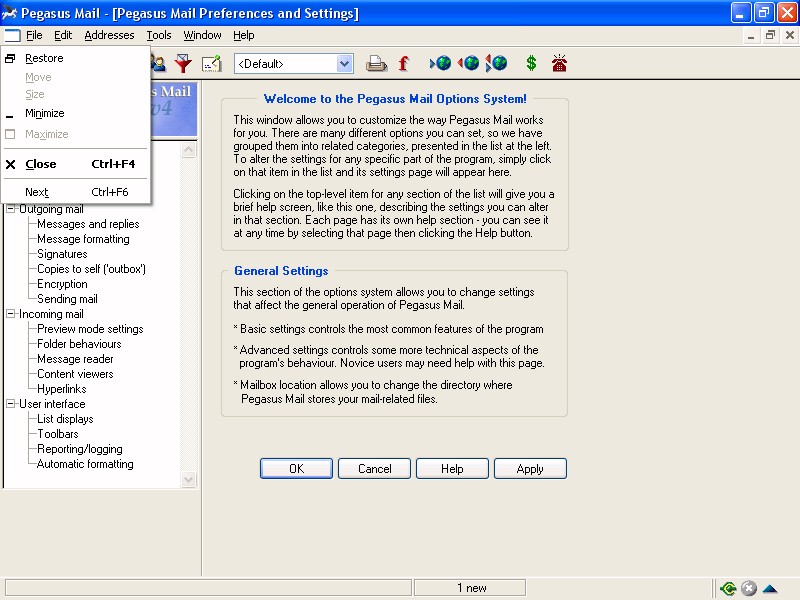The height and width of the screenshot is (600, 800).
Task: Select Automatic formatting item
Action: pyautogui.click(x=85, y=464)
